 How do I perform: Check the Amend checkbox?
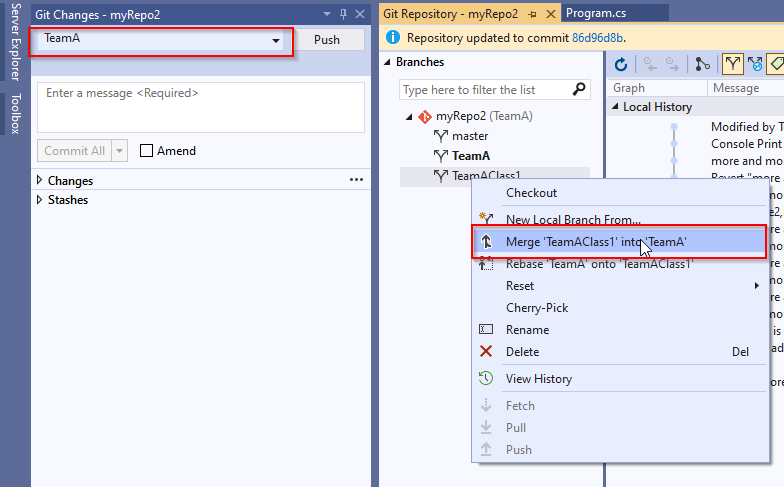point(146,150)
